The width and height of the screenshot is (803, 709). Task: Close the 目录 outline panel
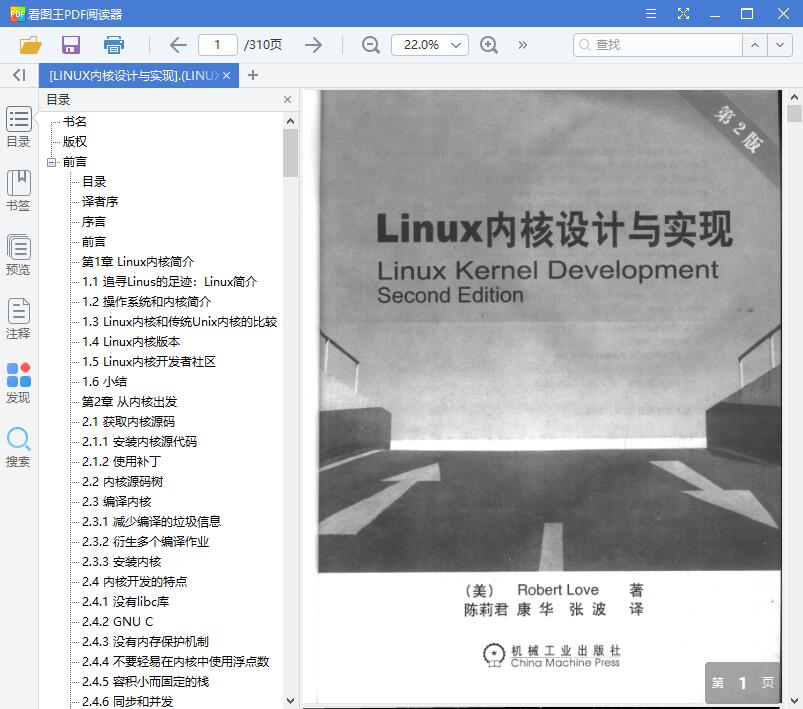coord(287,99)
